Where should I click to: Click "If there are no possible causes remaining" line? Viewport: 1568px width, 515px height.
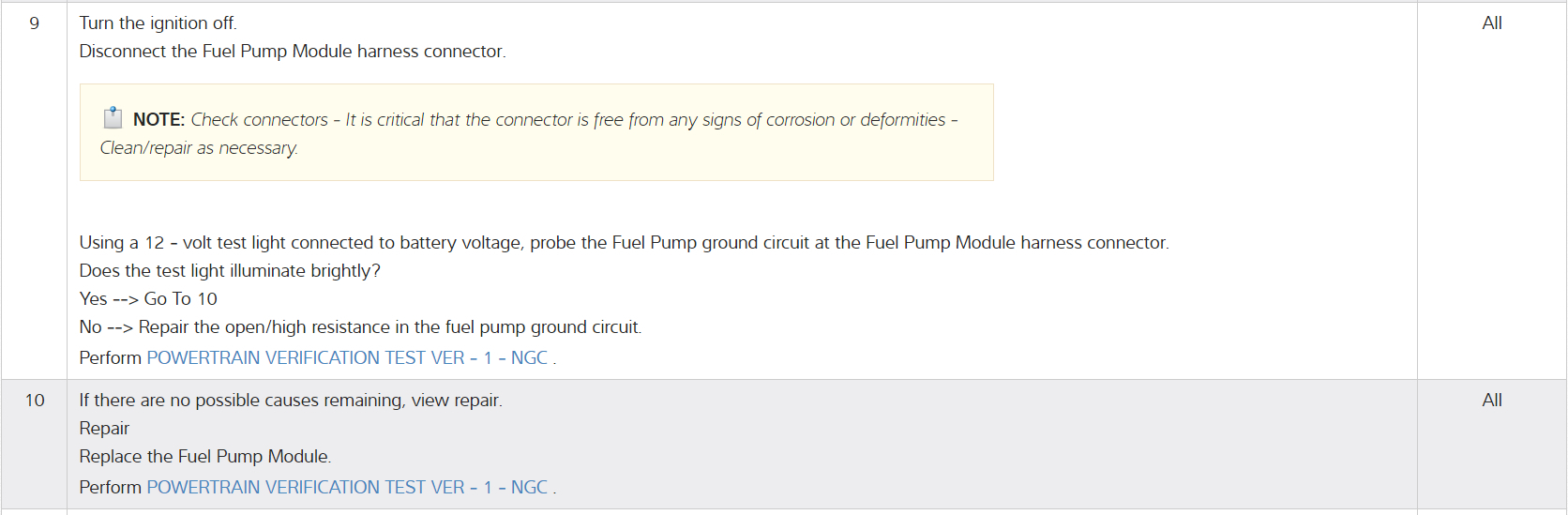click(x=290, y=401)
